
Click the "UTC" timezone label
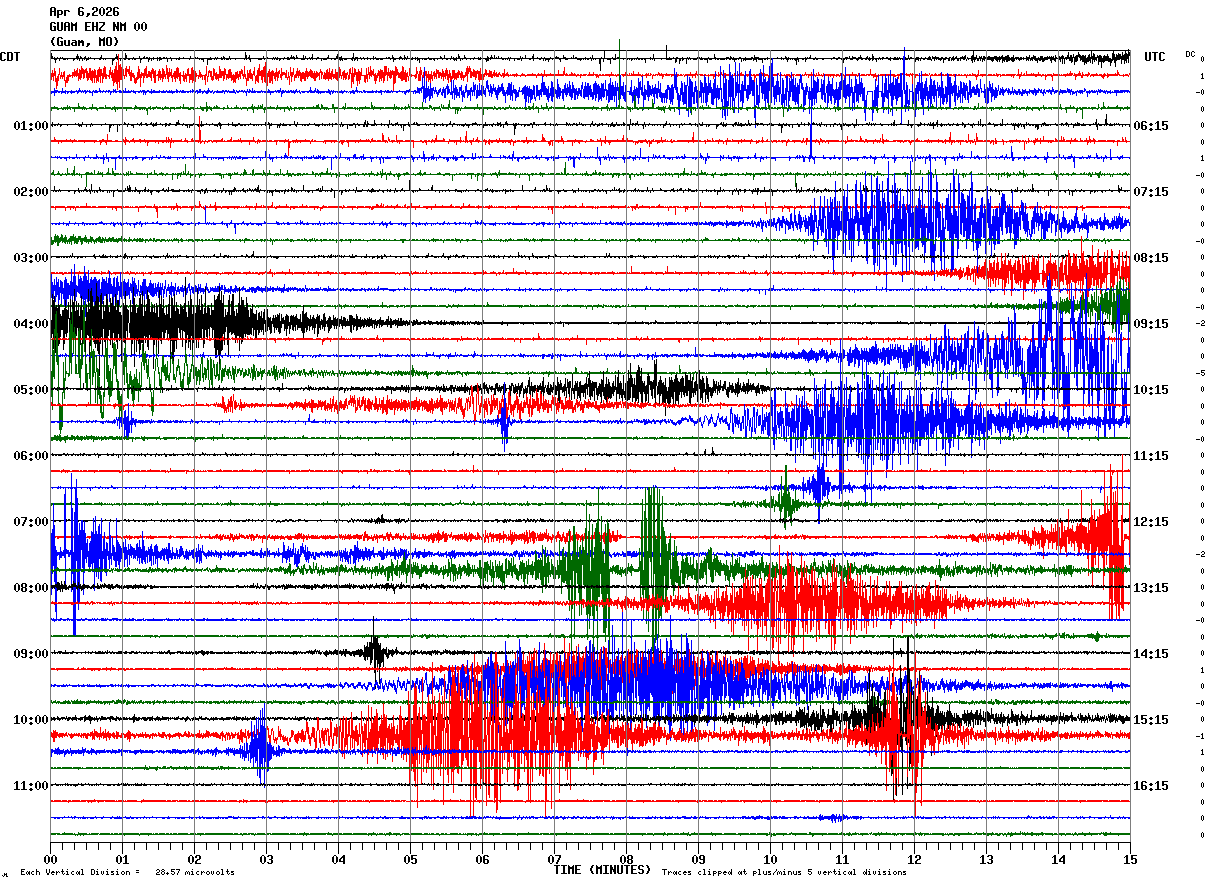pyautogui.click(x=1155, y=57)
